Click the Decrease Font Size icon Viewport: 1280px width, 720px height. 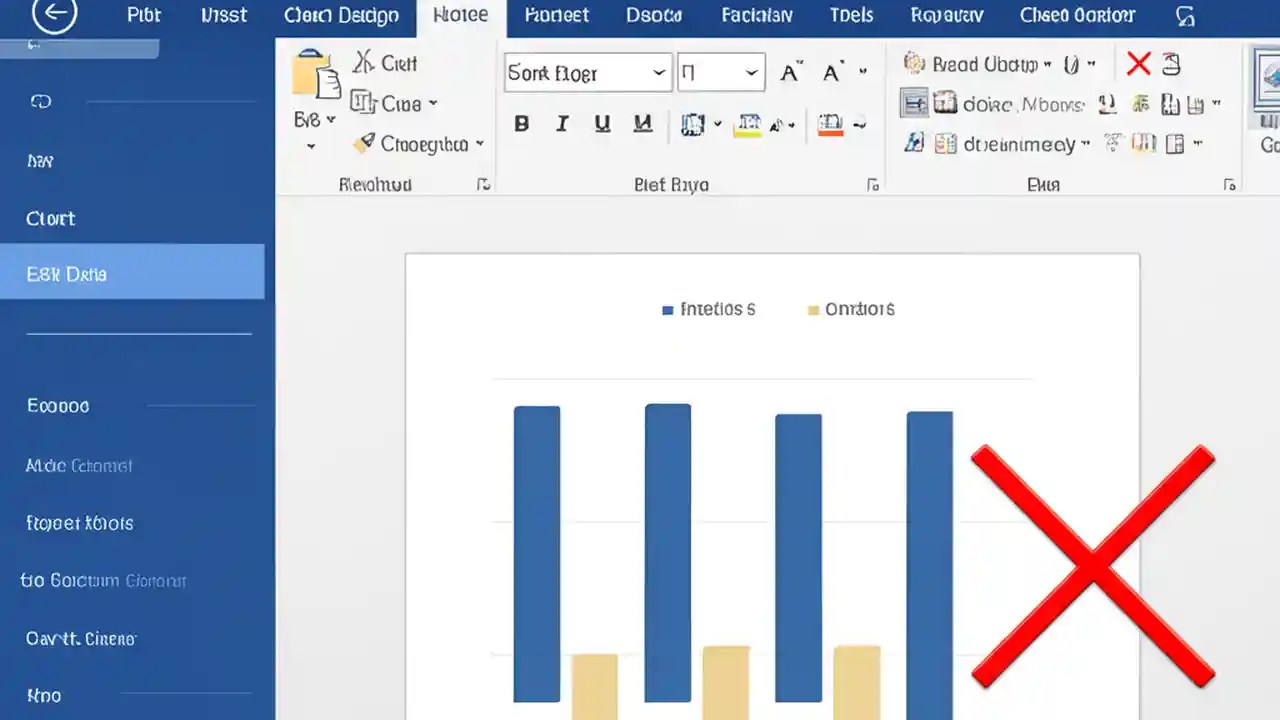[831, 72]
